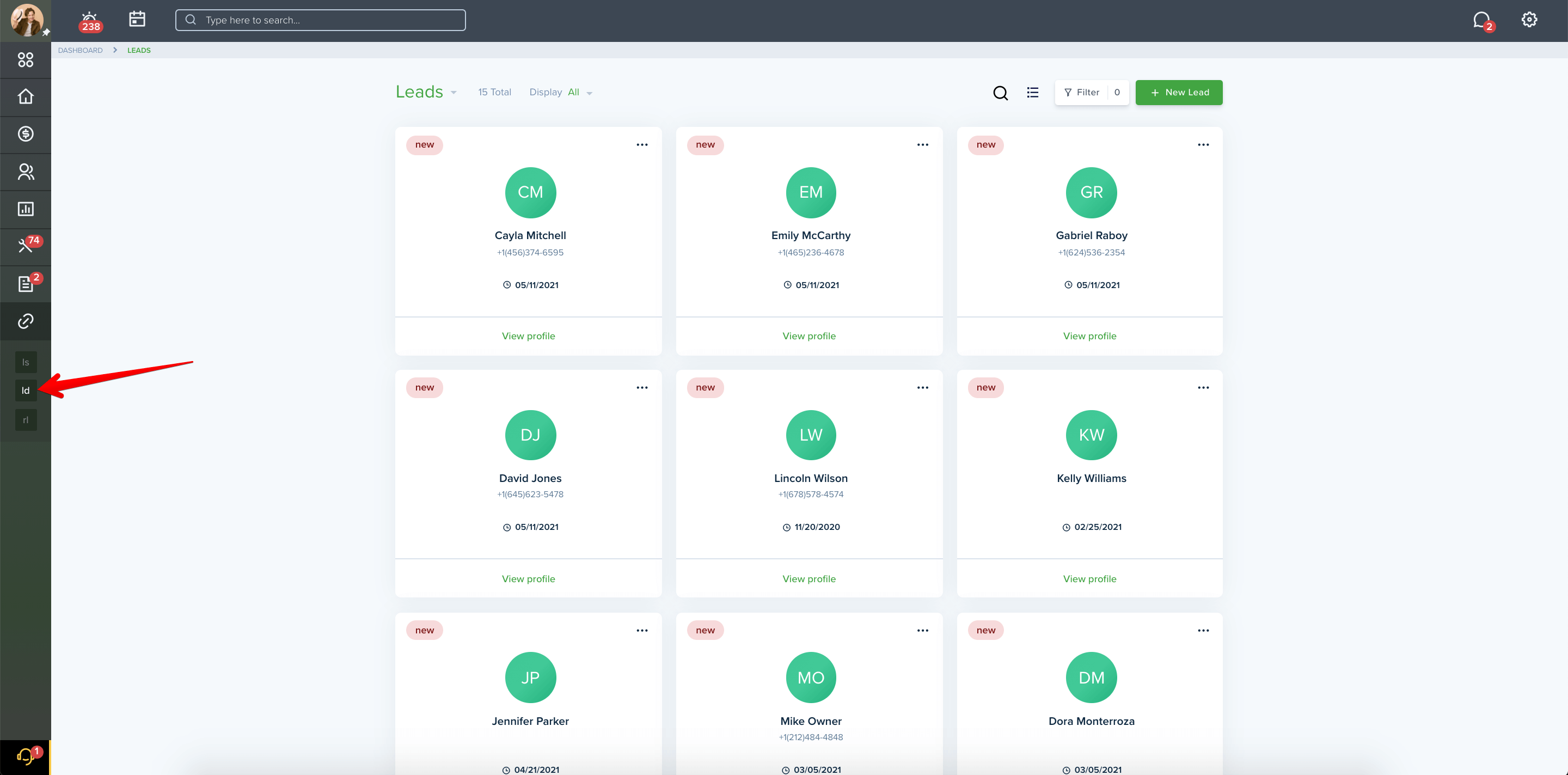Open Dora Monterroza card options menu
Image resolution: width=1568 pixels, height=775 pixels.
(x=1203, y=631)
